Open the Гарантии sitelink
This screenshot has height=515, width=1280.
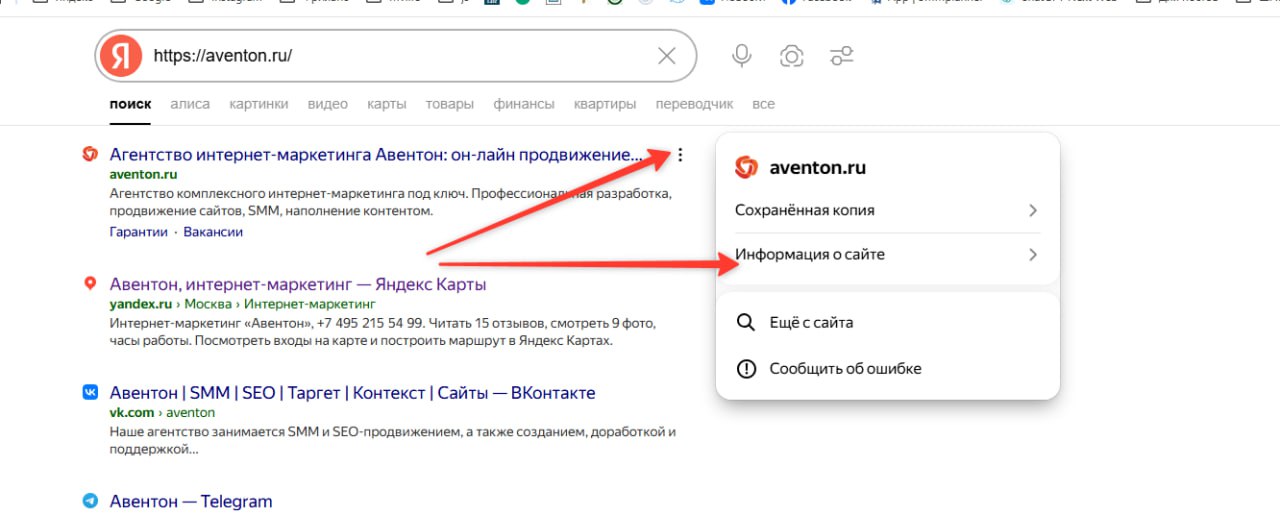pos(138,232)
